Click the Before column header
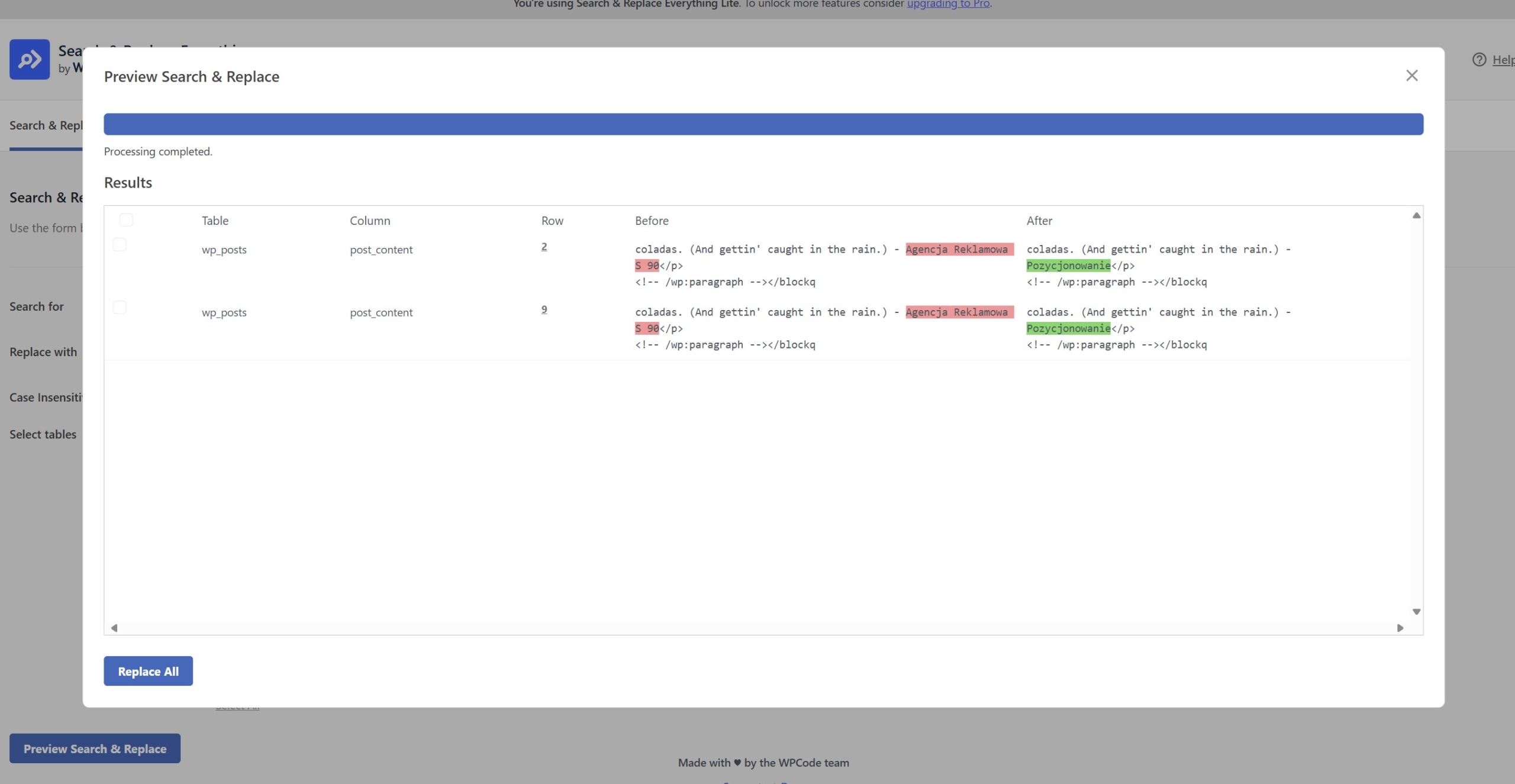The height and width of the screenshot is (784, 1515). 652,221
